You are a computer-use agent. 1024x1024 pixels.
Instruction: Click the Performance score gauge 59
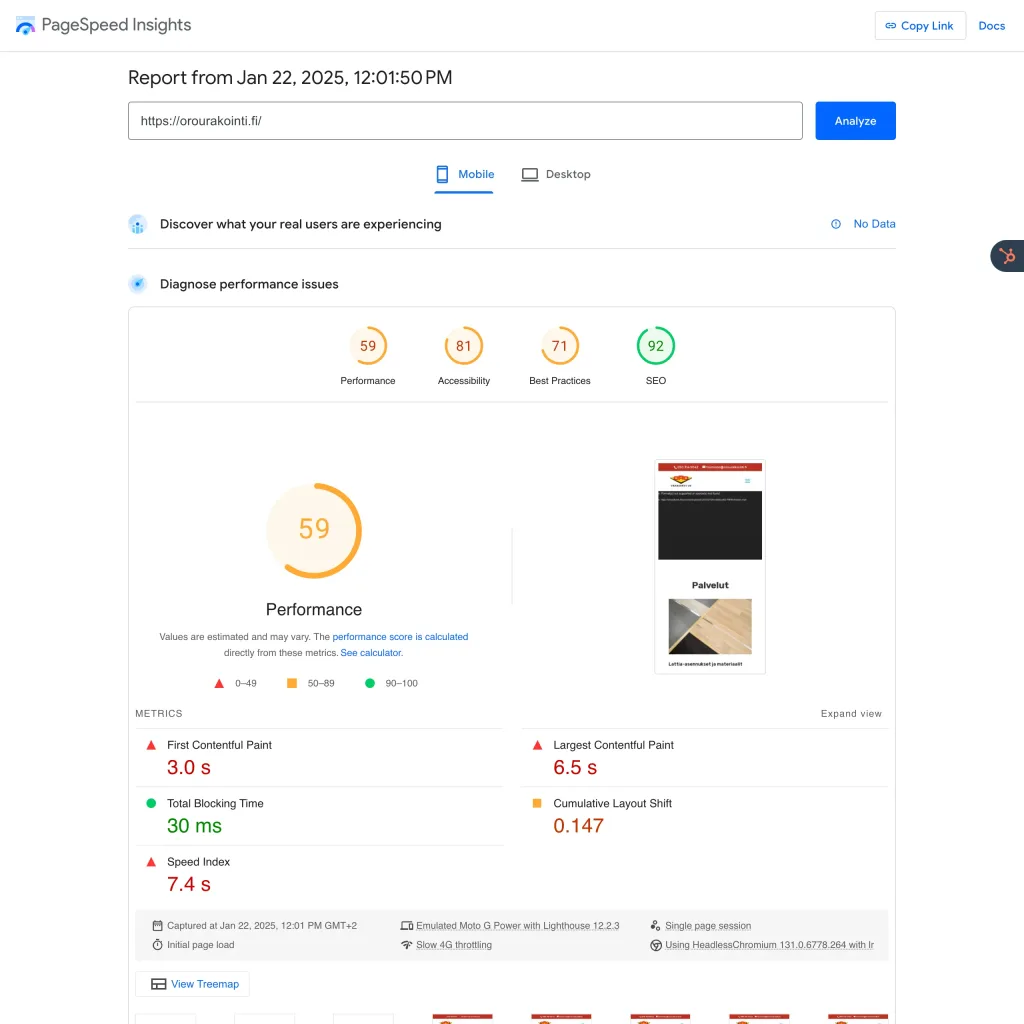pyautogui.click(x=368, y=347)
